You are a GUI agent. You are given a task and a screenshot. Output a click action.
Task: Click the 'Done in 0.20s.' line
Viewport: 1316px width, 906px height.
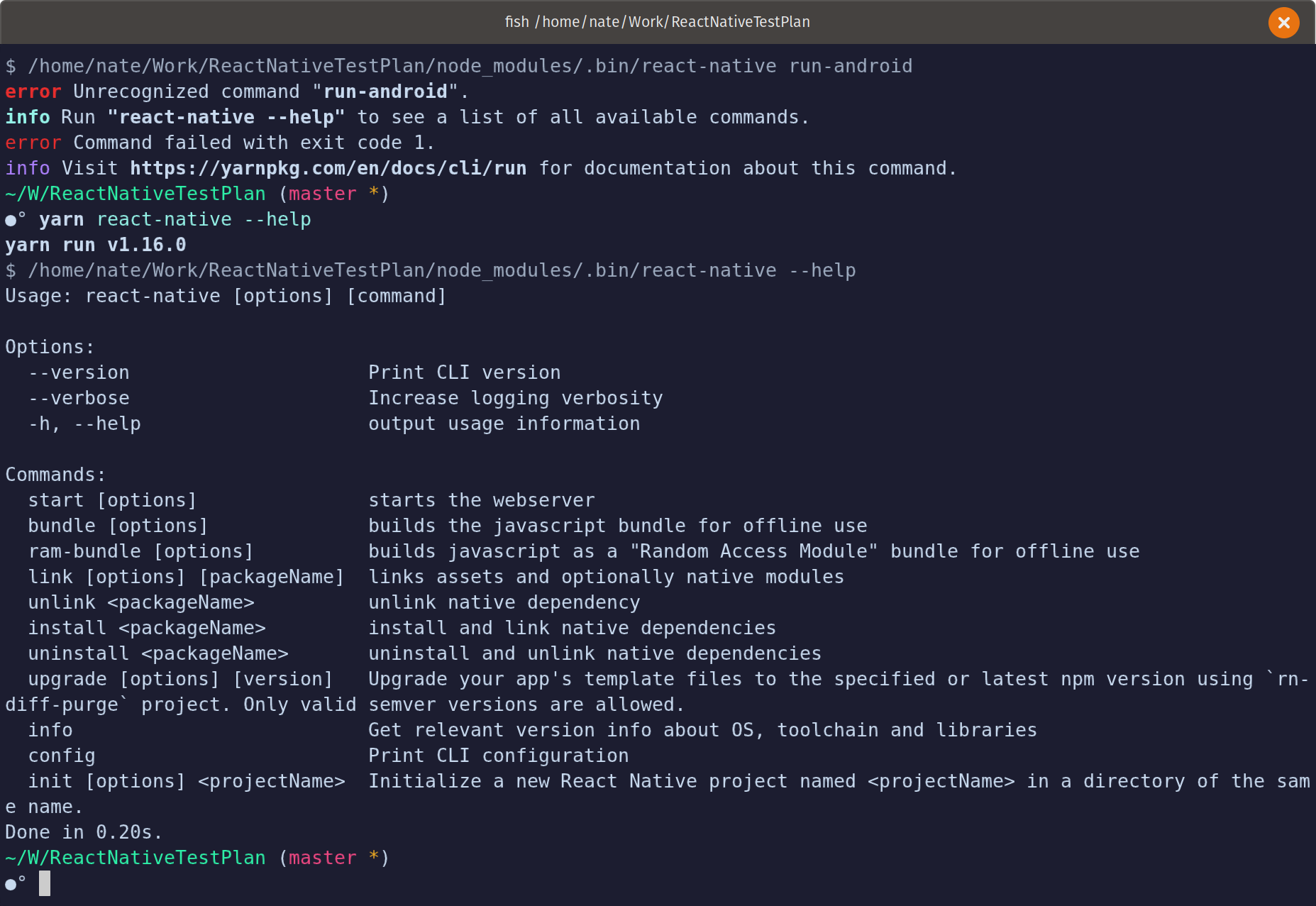(x=84, y=832)
